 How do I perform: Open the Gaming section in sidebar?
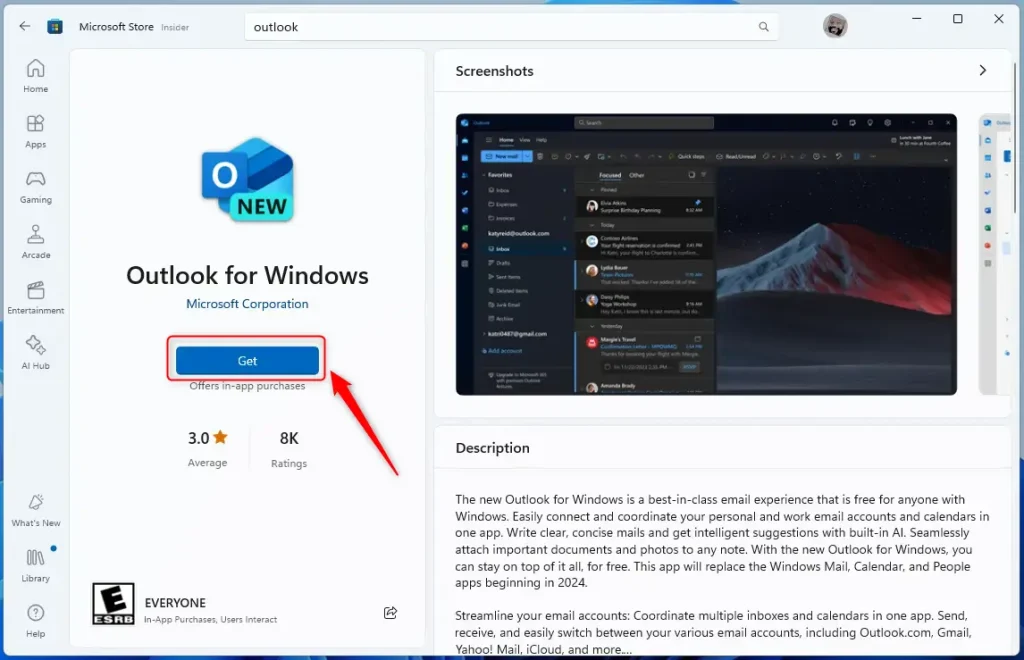click(35, 187)
